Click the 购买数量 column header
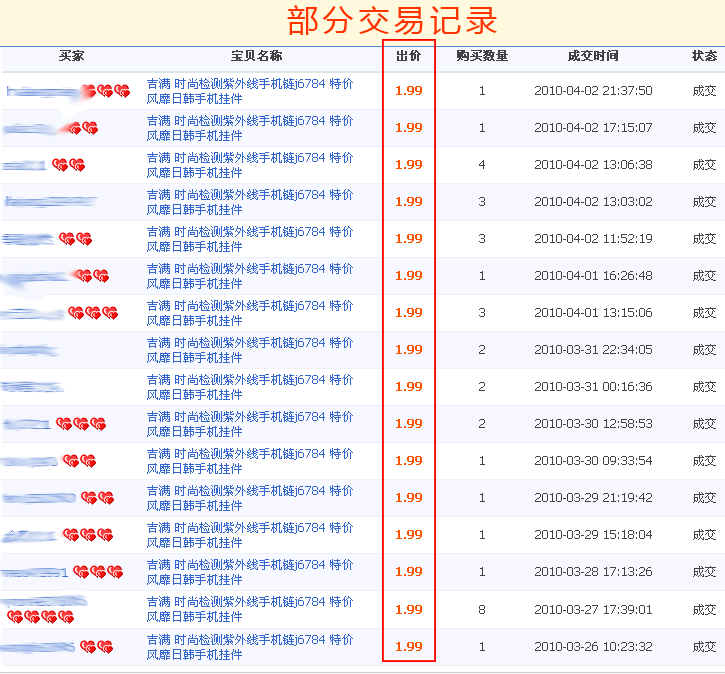725x674 pixels. pos(482,56)
